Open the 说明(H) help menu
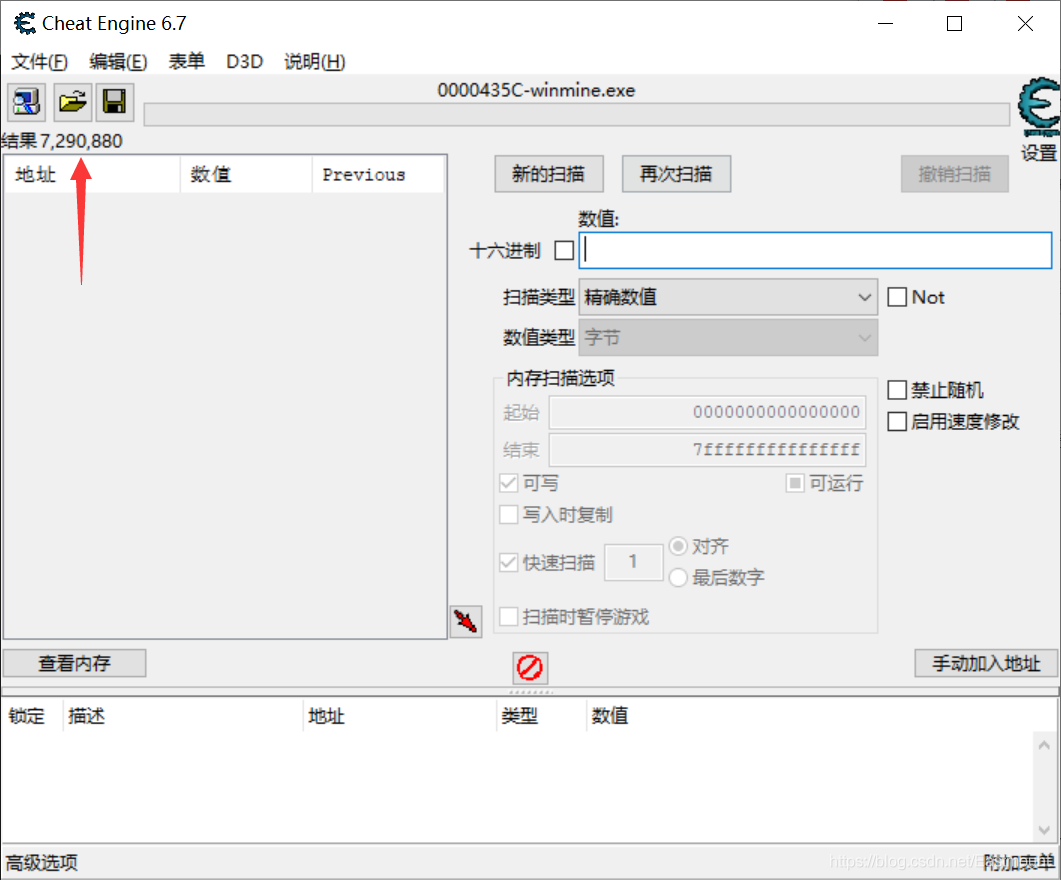The width and height of the screenshot is (1061, 880). [x=315, y=62]
